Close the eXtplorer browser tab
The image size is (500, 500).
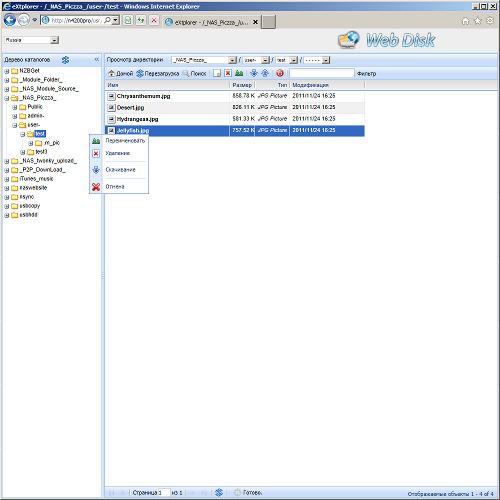[256, 22]
